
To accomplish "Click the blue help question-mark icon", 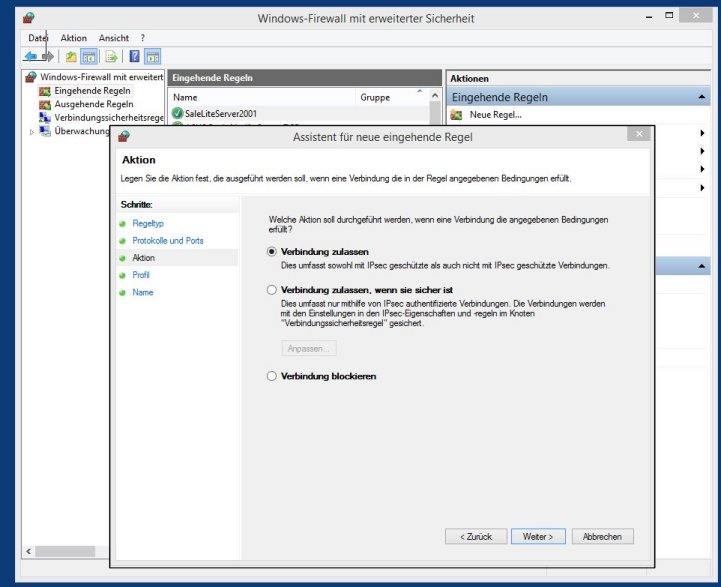I will (x=134, y=57).
